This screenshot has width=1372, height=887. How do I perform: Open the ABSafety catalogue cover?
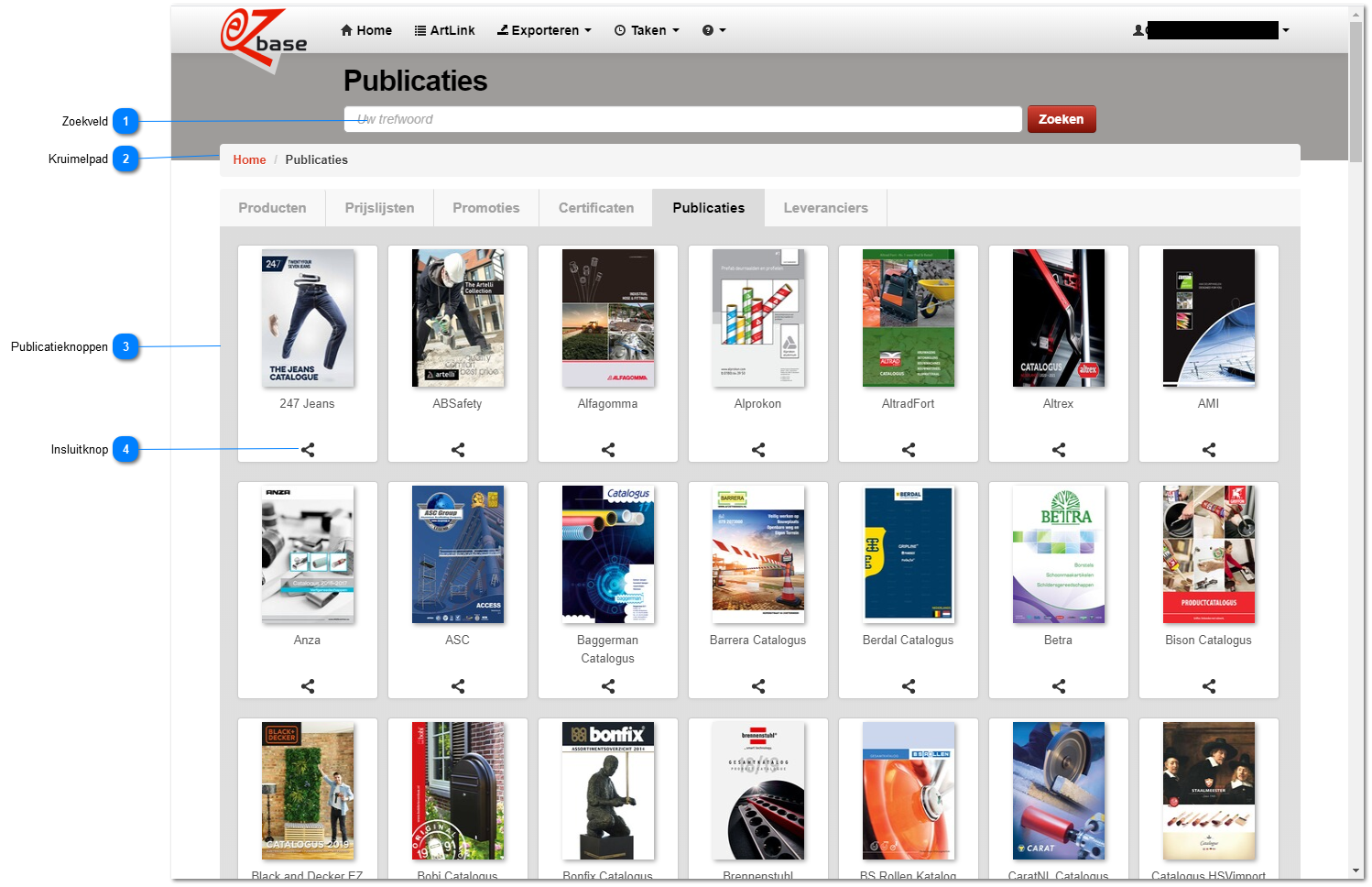point(458,318)
